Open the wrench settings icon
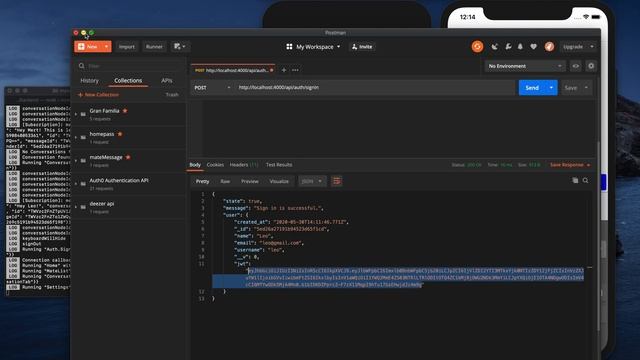Screen dimensions: 640x360 (x=508, y=47)
